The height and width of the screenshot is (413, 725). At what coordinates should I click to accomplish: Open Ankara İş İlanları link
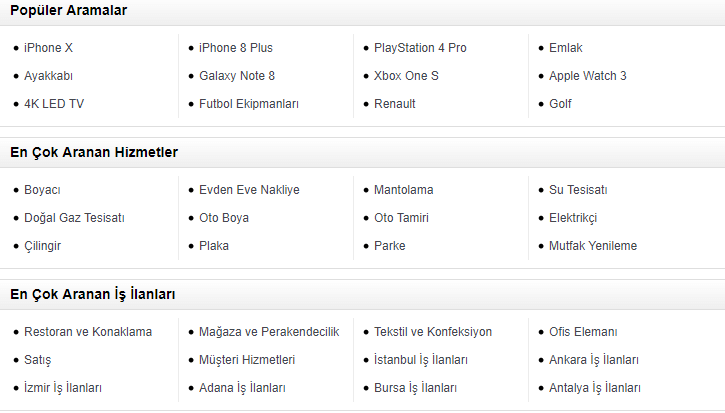pyautogui.click(x=594, y=360)
